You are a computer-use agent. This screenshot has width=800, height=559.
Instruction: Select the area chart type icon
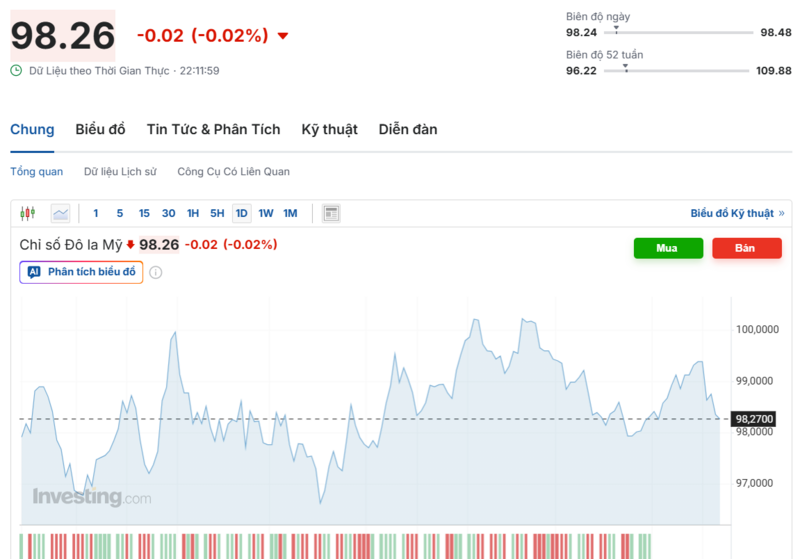click(61, 213)
